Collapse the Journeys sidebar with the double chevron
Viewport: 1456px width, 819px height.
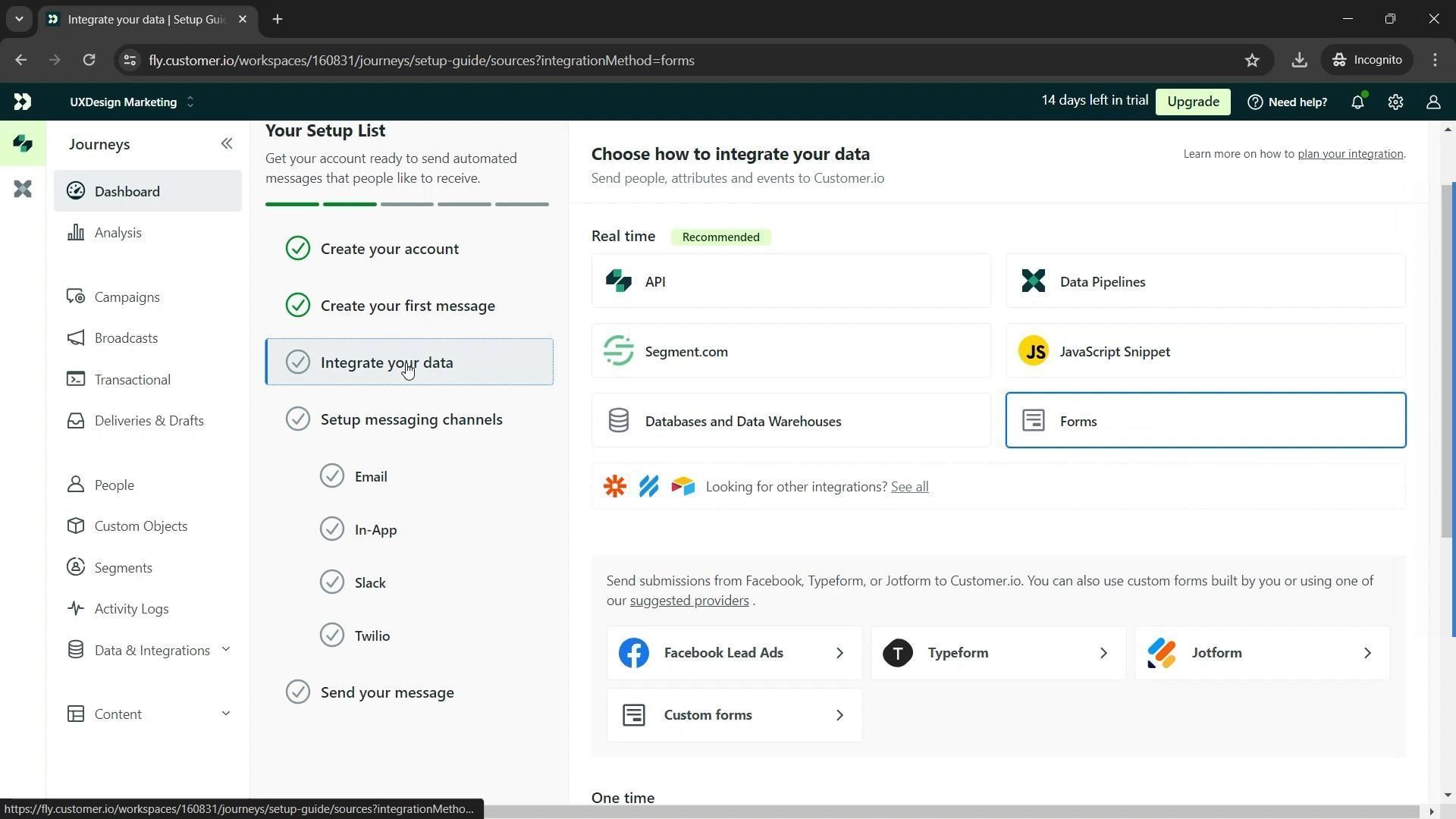click(x=227, y=144)
